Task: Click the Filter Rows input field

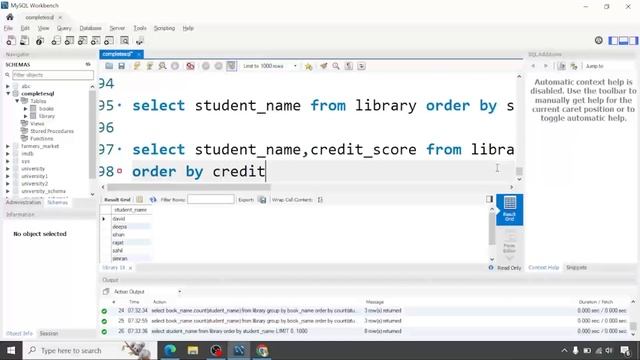Action: pyautogui.click(x=211, y=200)
